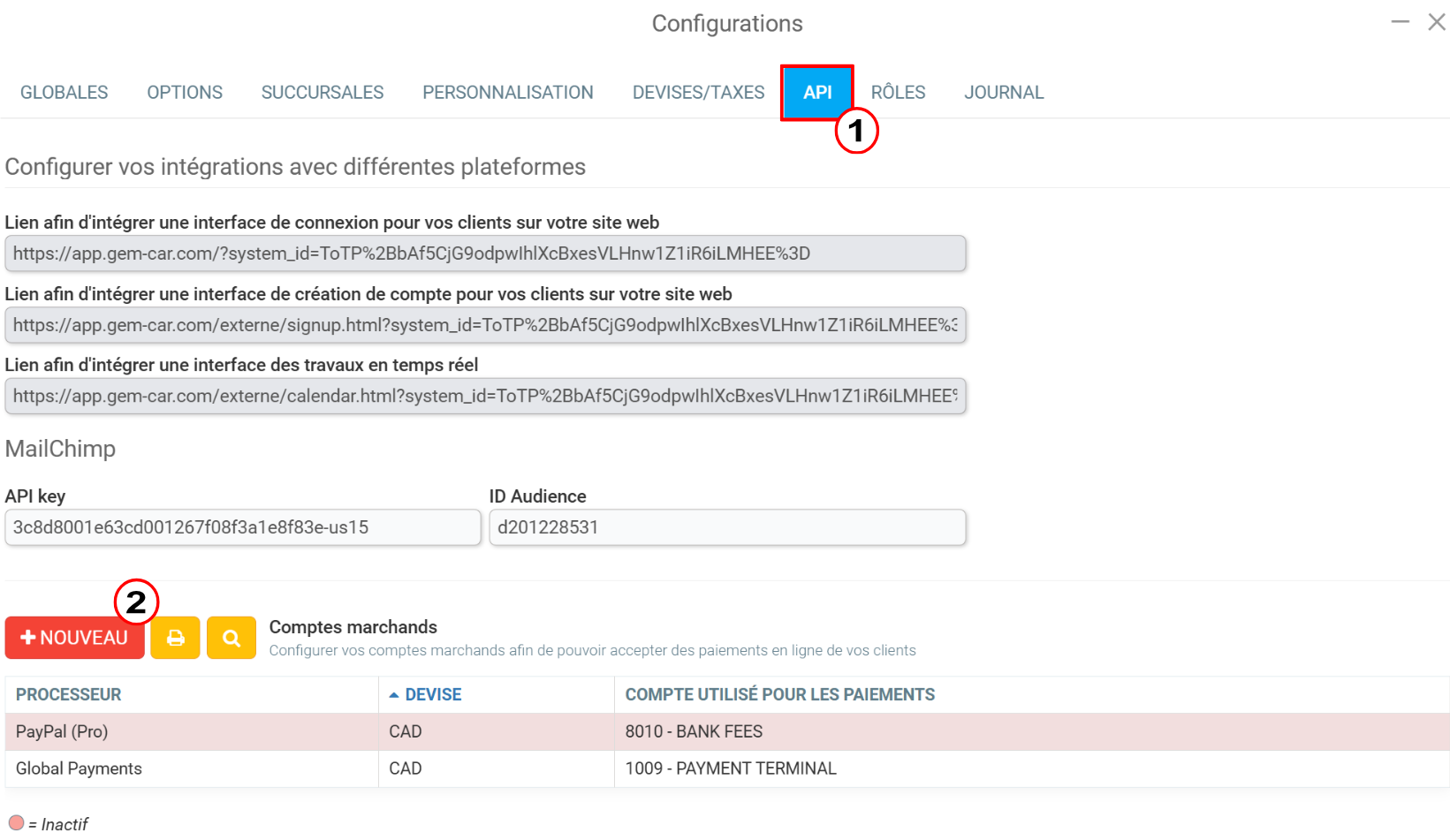1450x840 pixels.
Task: Click the client login link field
Action: pyautogui.click(x=485, y=254)
